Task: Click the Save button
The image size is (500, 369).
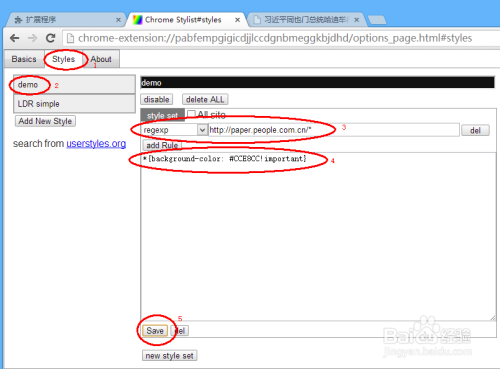Action: click(x=155, y=331)
